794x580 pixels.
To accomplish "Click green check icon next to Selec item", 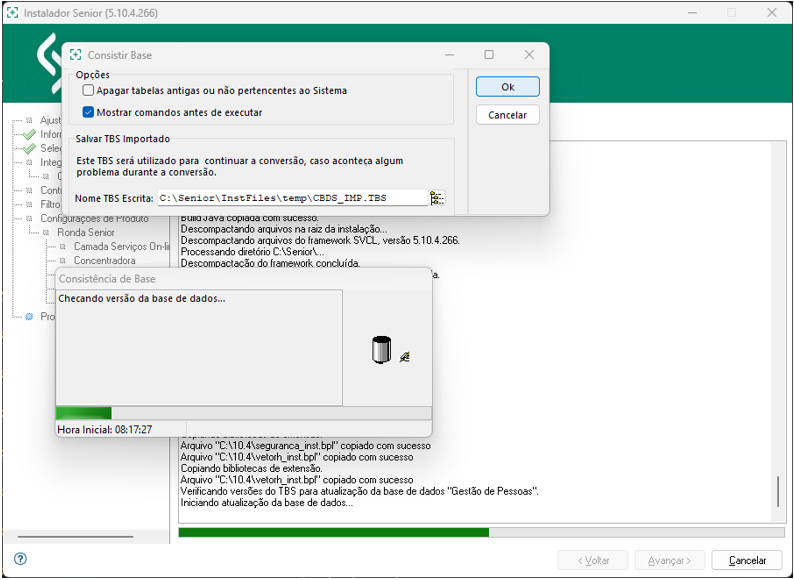I will click(x=29, y=148).
